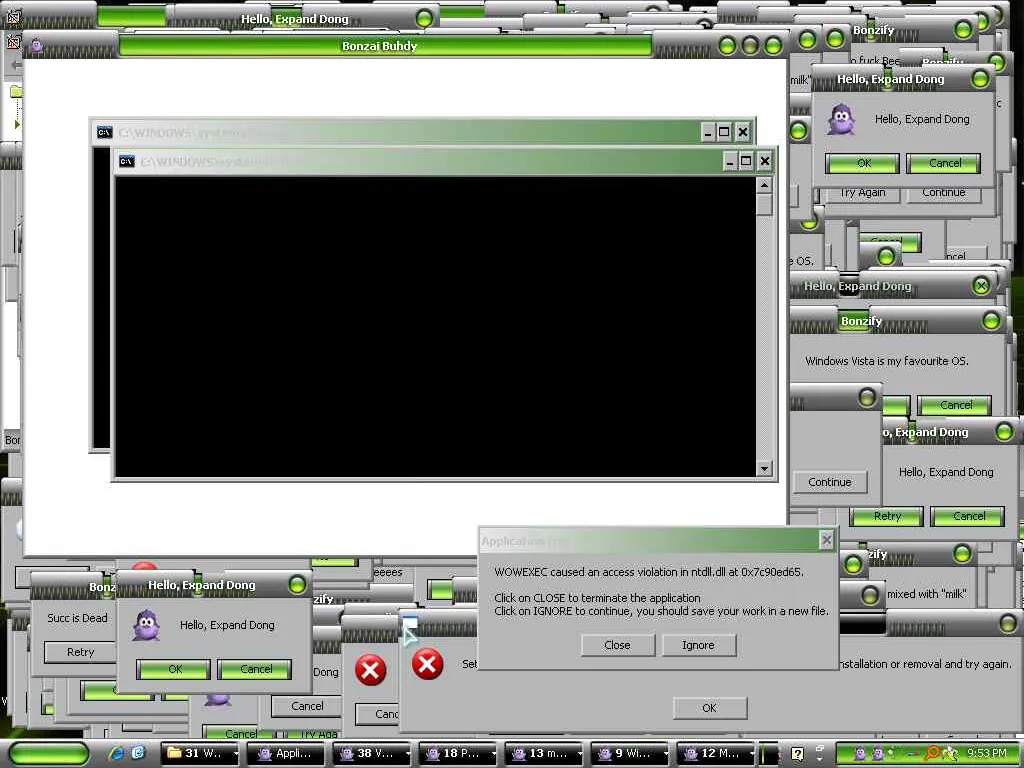Click Retry in the Succ is Dead dialog

pos(80,652)
